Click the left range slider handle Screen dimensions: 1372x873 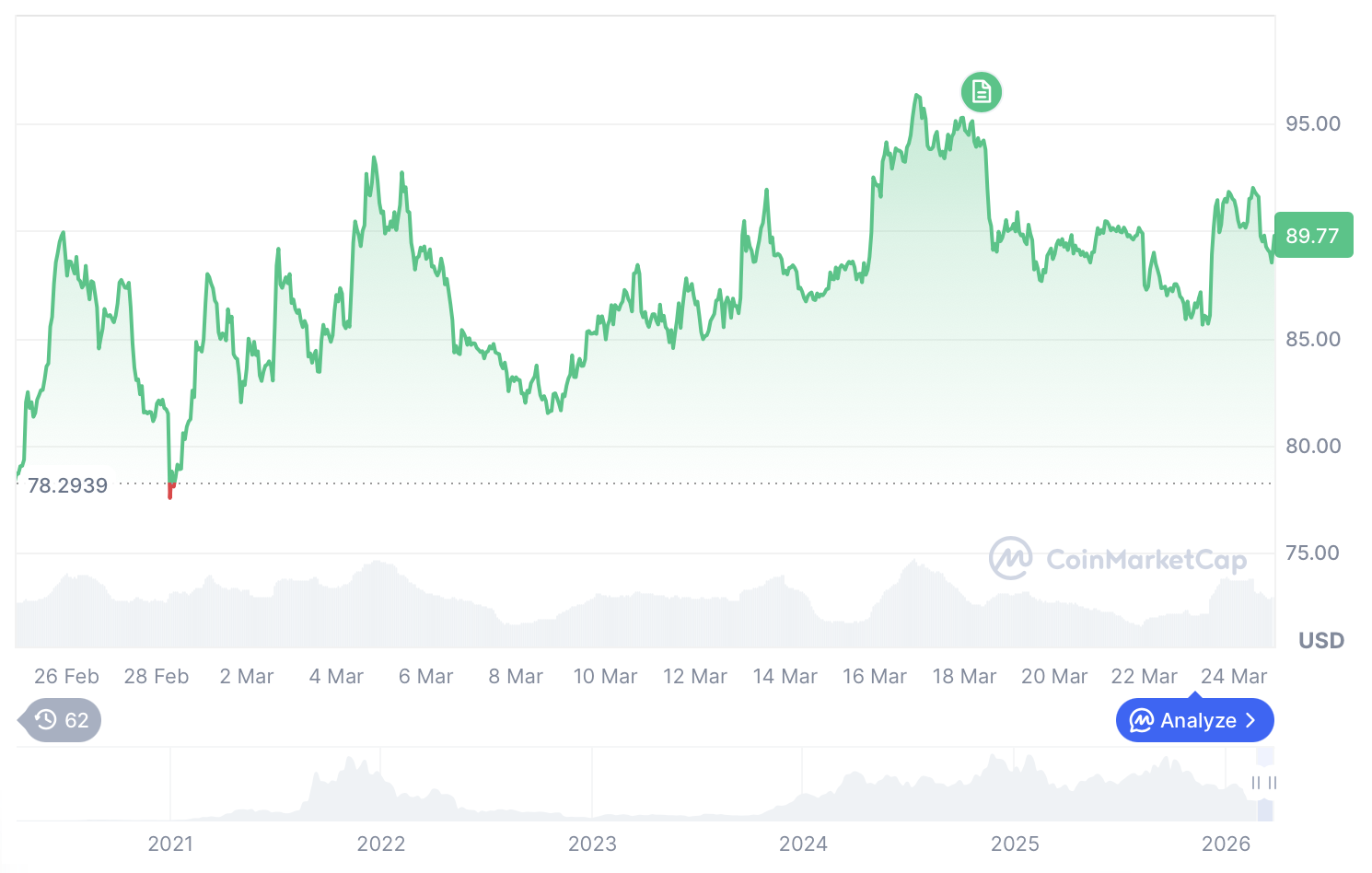1255,783
